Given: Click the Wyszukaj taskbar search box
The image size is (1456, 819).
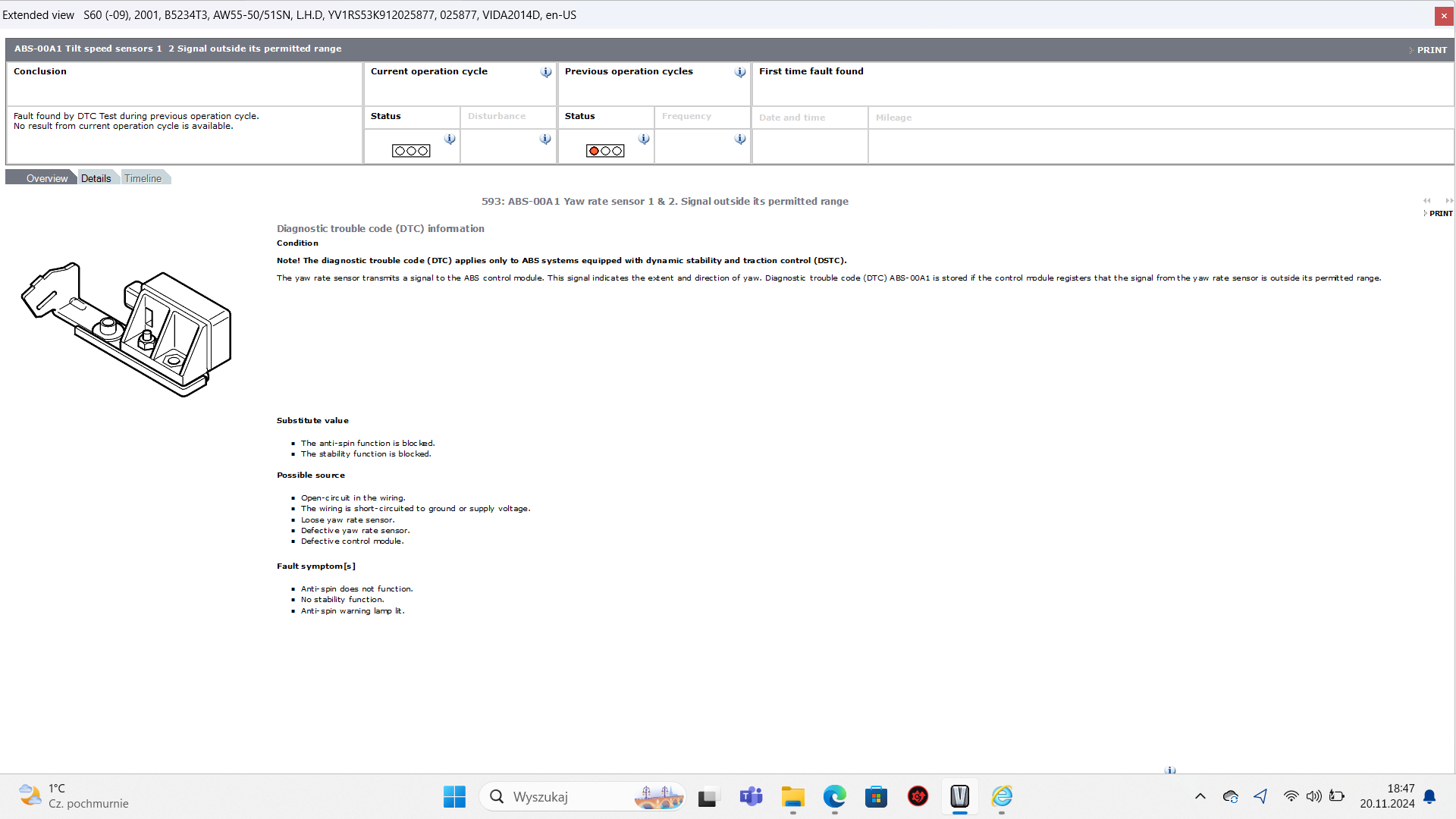Looking at the screenshot, I should [561, 796].
